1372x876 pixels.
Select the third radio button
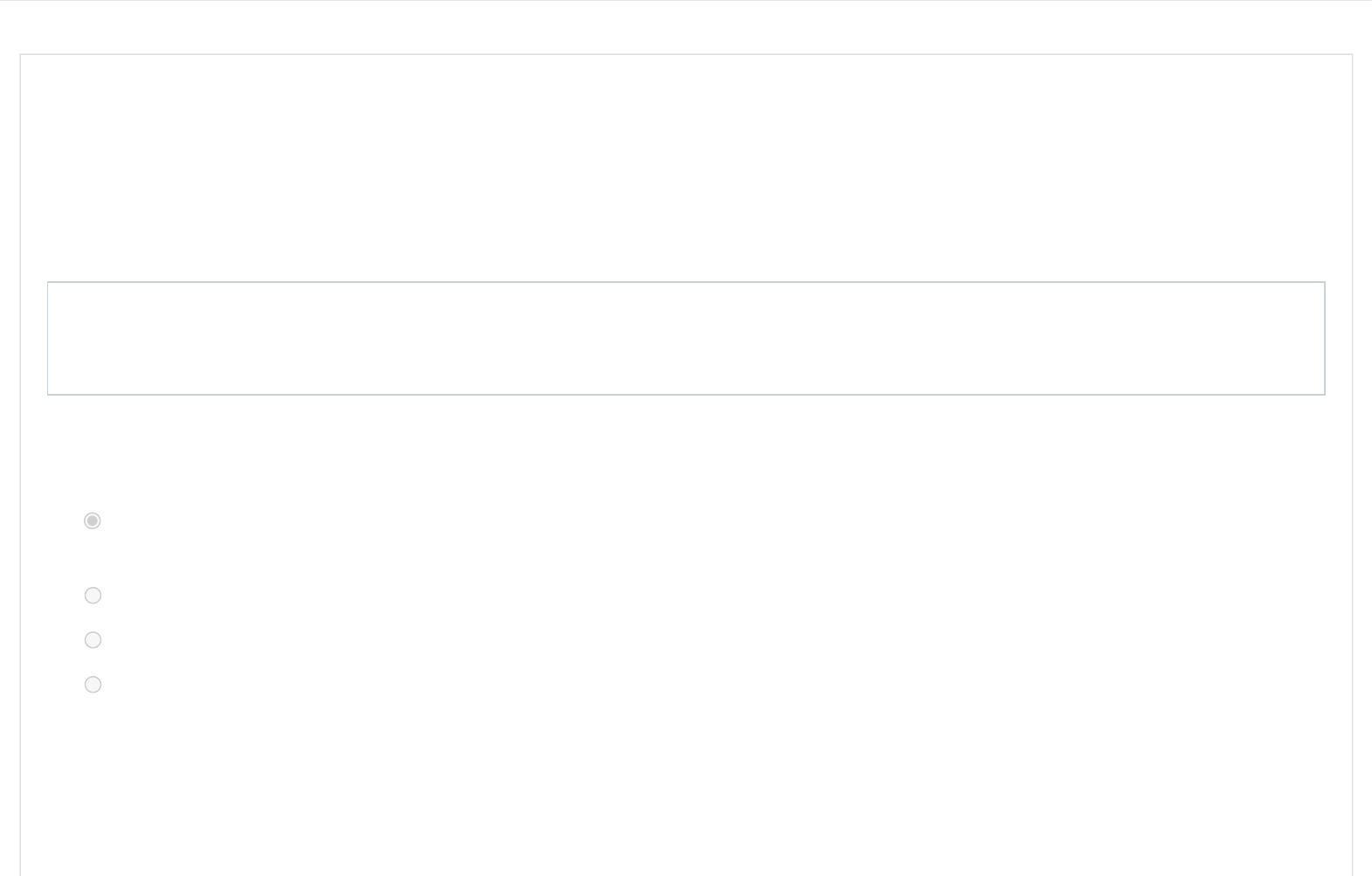[x=93, y=640]
